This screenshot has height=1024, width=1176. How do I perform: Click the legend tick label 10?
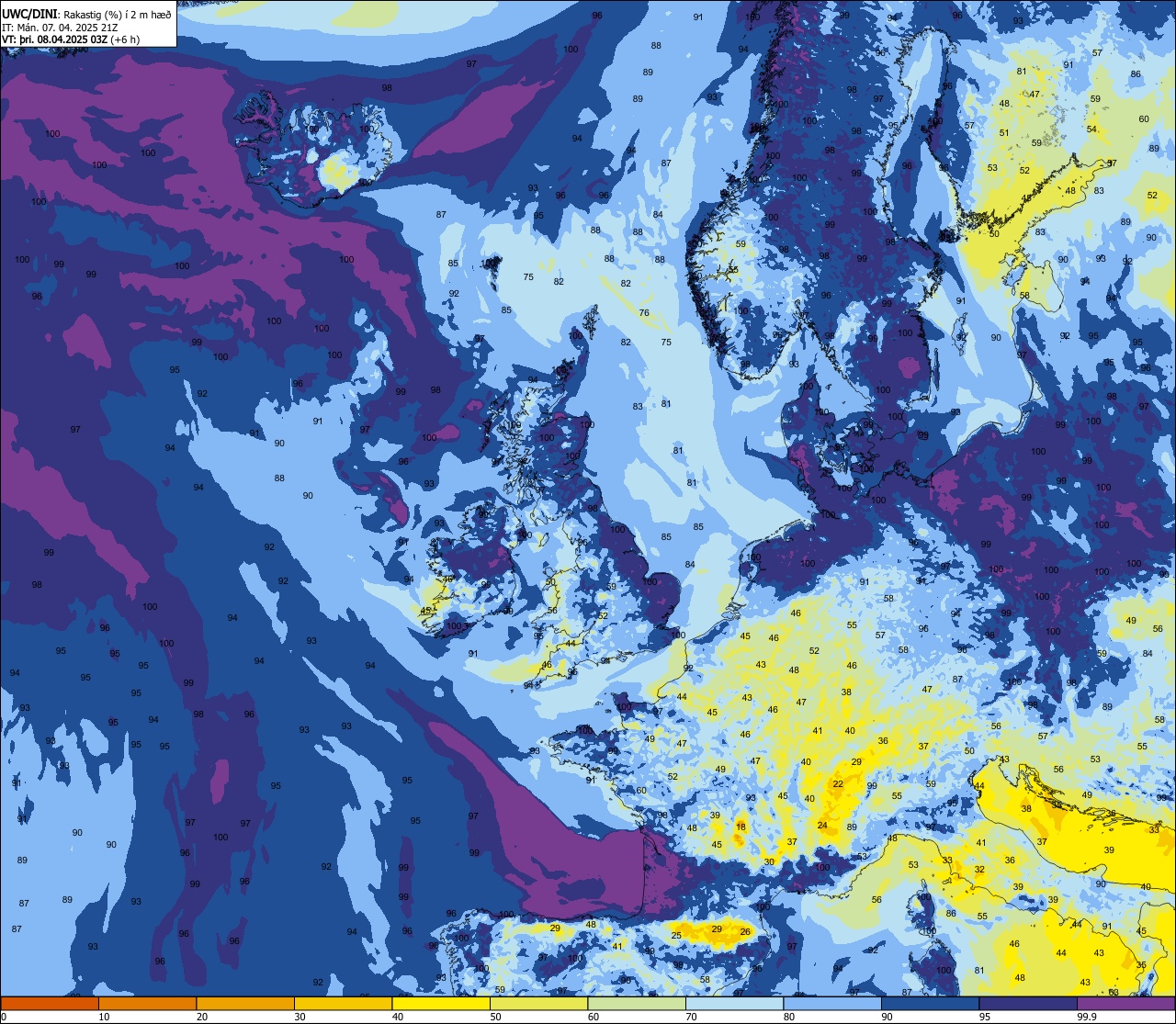104,1017
